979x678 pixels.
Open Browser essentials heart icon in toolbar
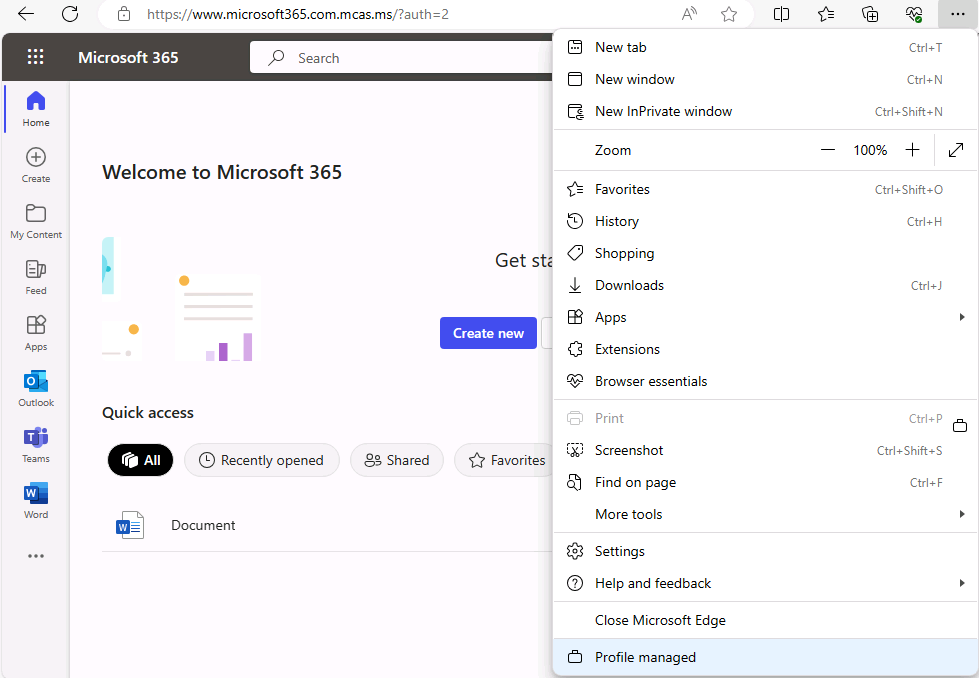(x=914, y=14)
